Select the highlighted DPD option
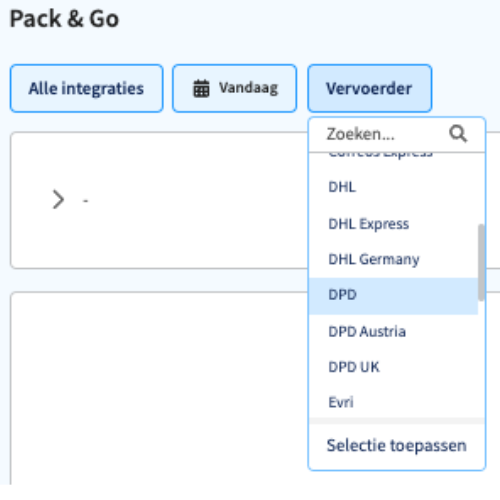The height and width of the screenshot is (500, 500). point(393,296)
